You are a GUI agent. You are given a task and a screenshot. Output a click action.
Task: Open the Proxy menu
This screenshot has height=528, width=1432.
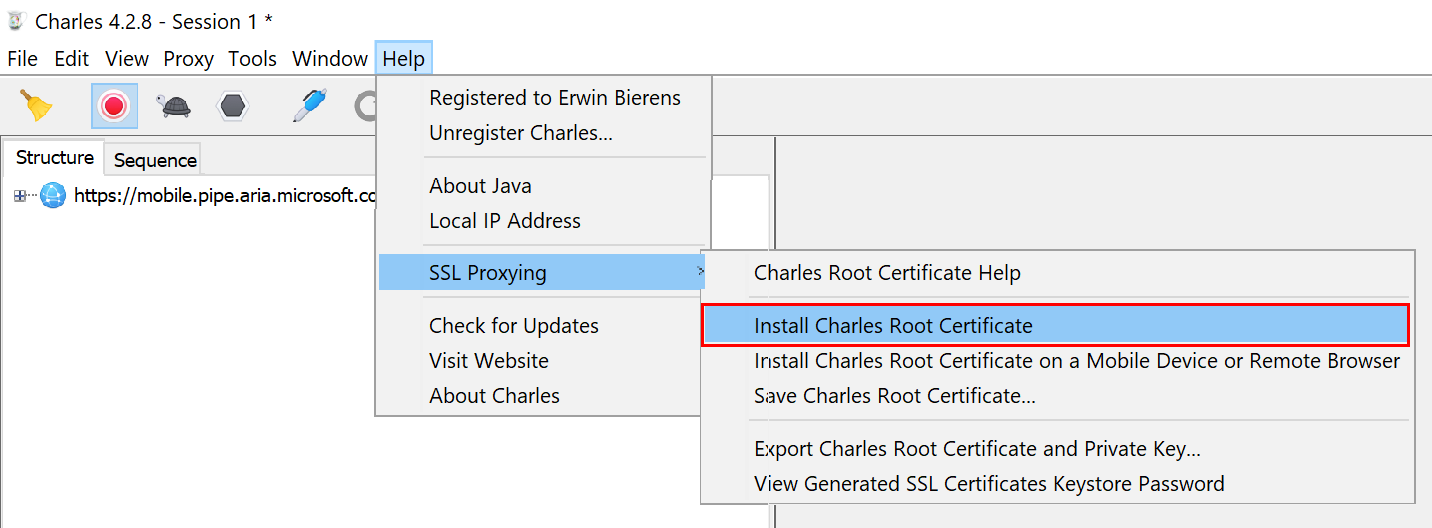click(x=188, y=59)
